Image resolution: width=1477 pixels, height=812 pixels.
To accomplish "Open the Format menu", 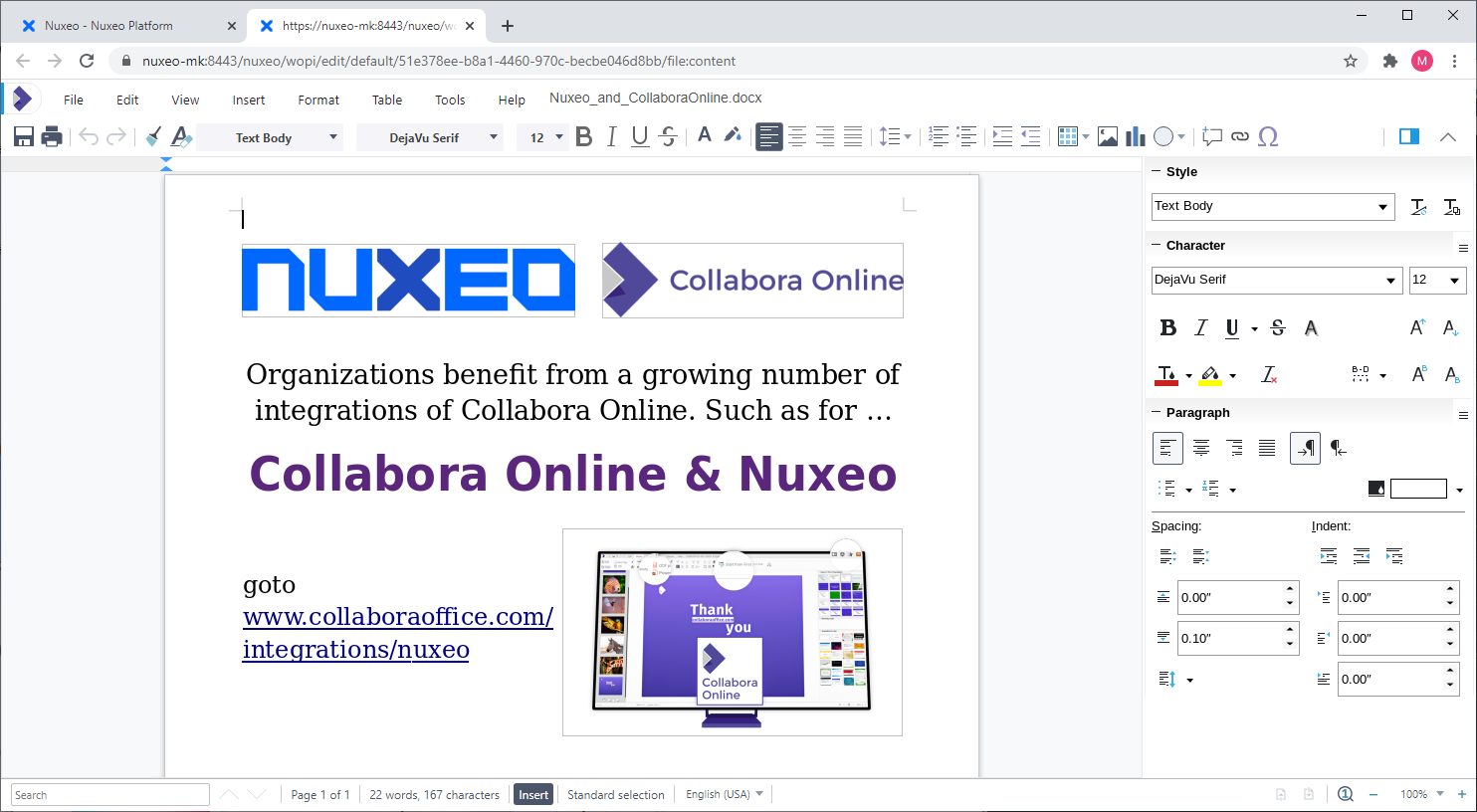I will [x=318, y=100].
